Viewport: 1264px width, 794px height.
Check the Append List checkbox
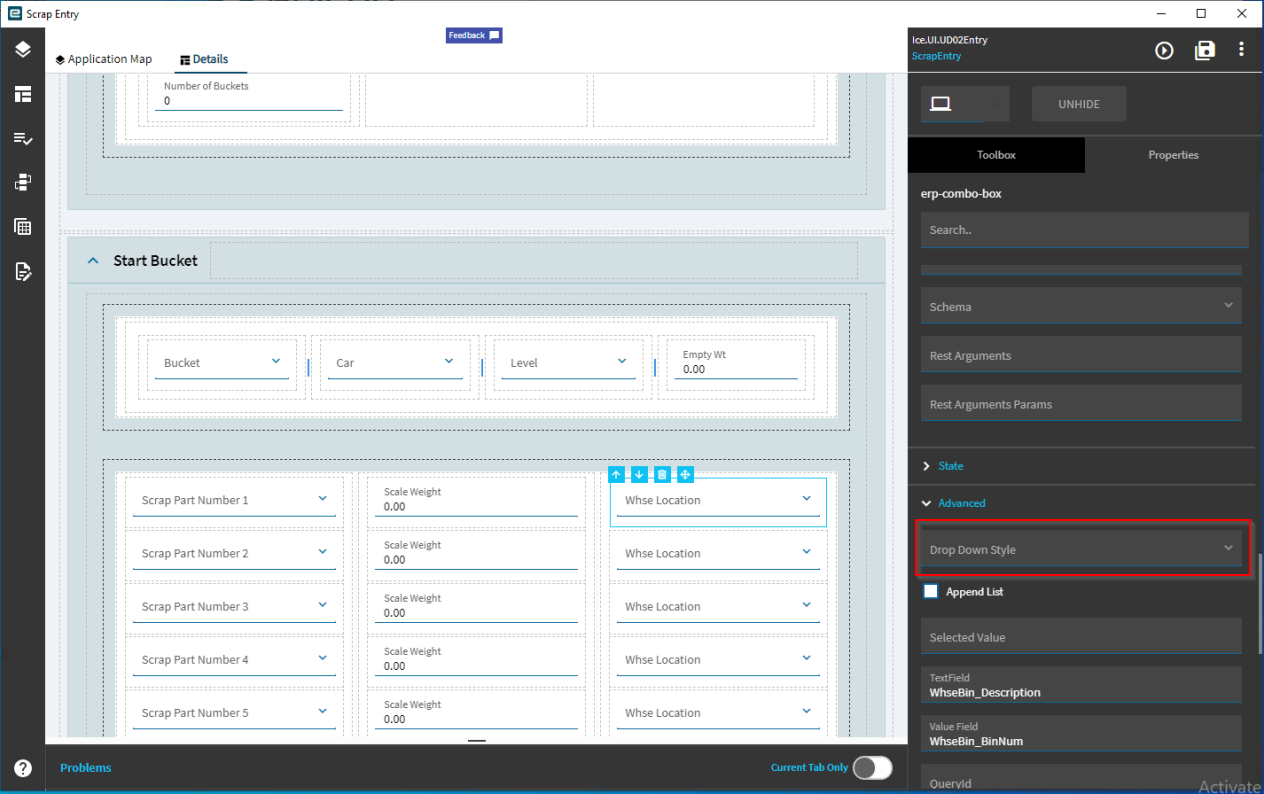point(931,592)
